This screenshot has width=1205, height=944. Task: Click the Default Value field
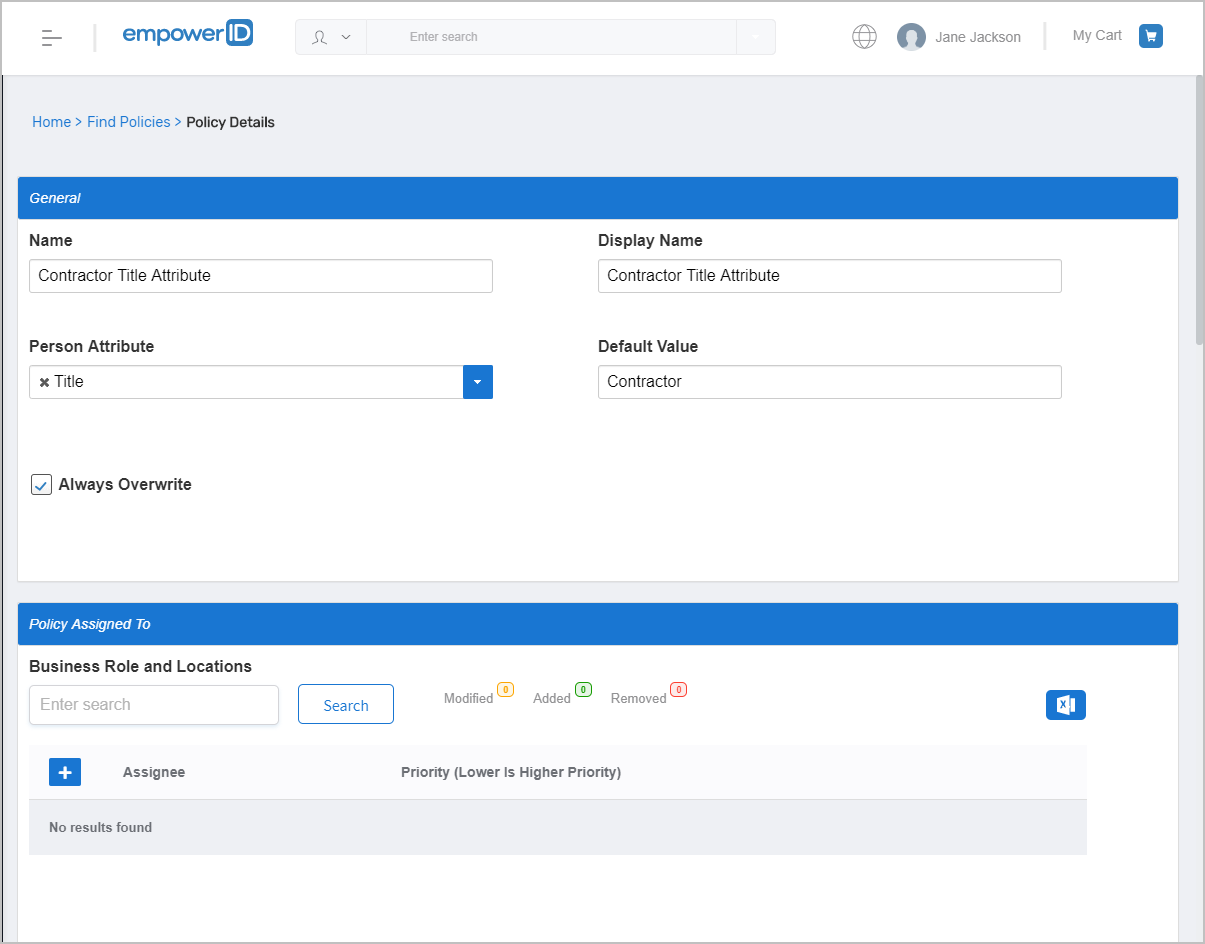click(x=829, y=382)
